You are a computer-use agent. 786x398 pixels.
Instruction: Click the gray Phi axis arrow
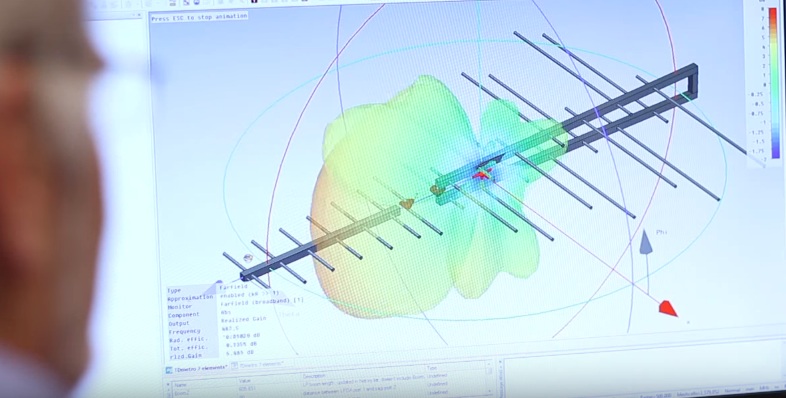[x=647, y=242]
